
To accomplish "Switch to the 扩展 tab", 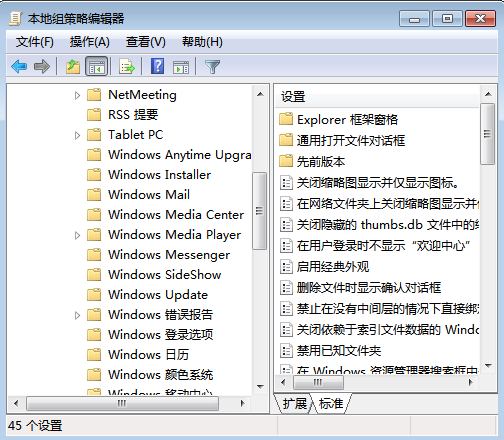I will click(294, 404).
